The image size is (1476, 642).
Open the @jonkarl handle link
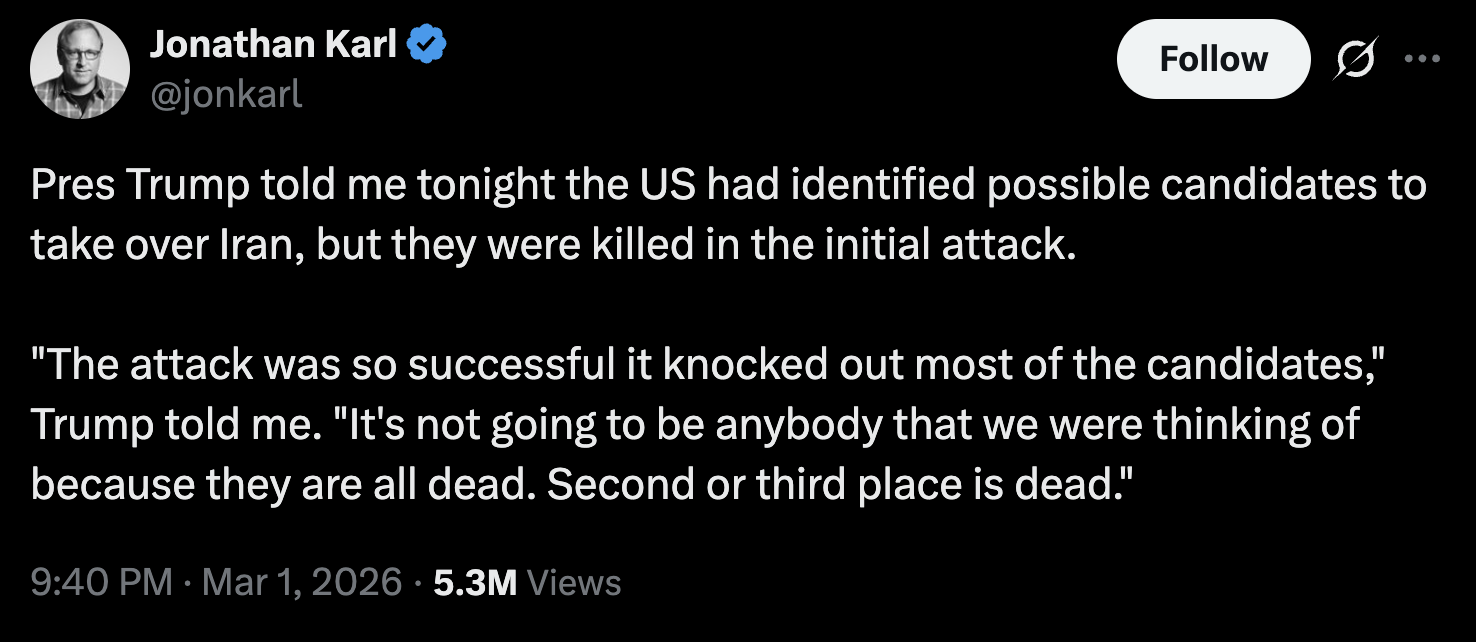point(226,94)
